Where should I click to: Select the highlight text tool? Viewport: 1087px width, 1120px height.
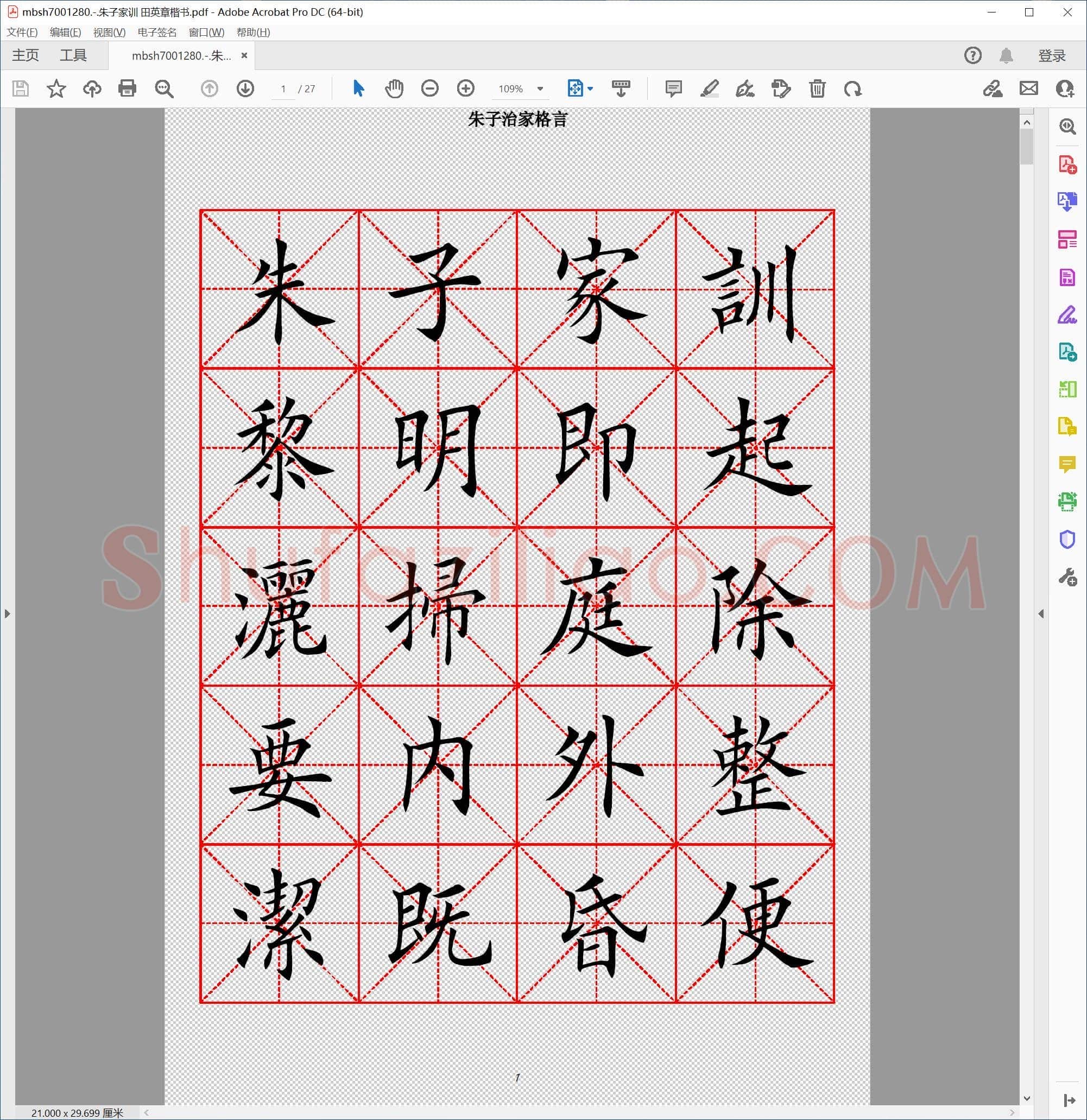click(x=709, y=88)
